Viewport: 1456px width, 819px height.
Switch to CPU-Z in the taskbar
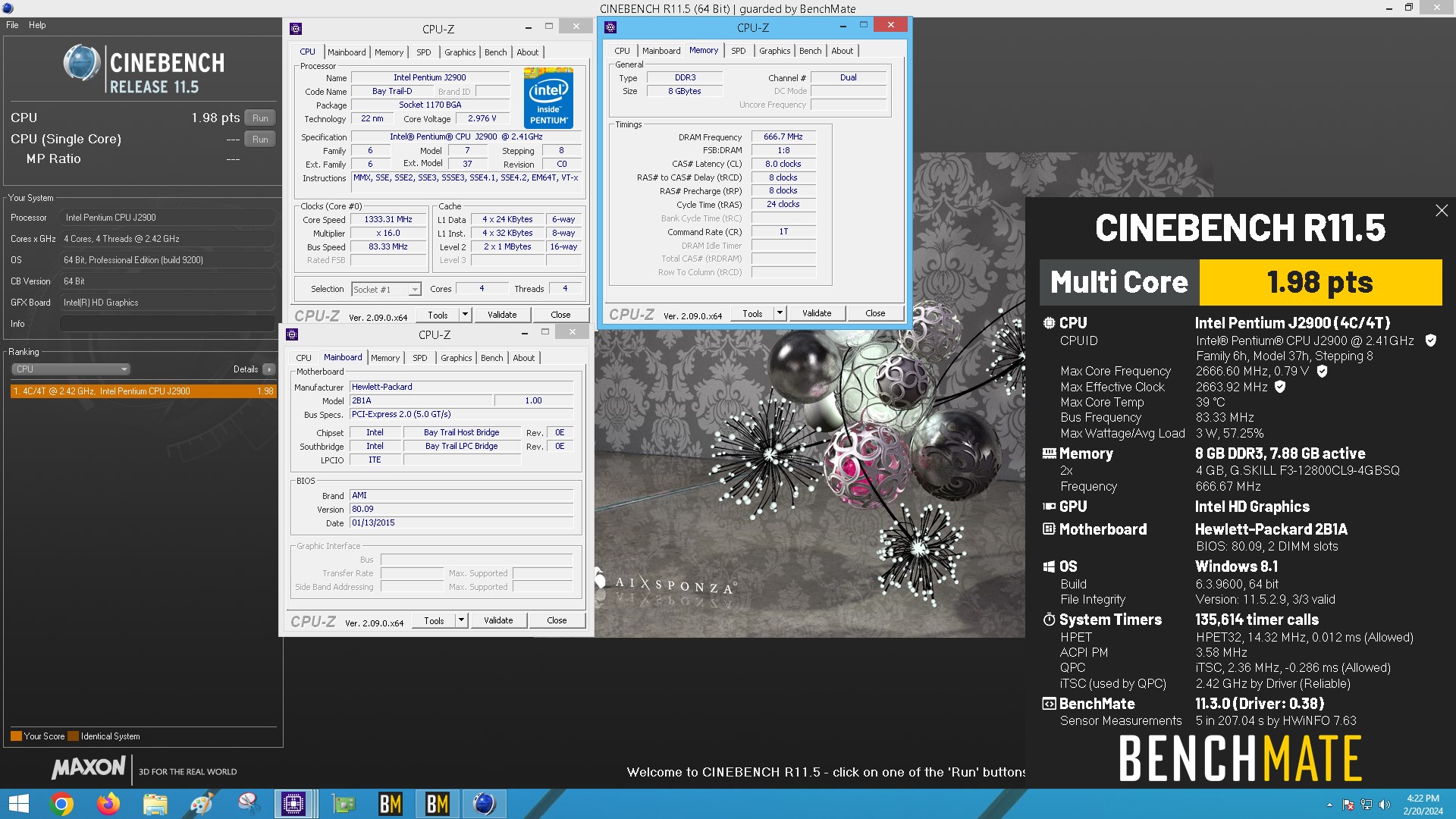click(293, 804)
